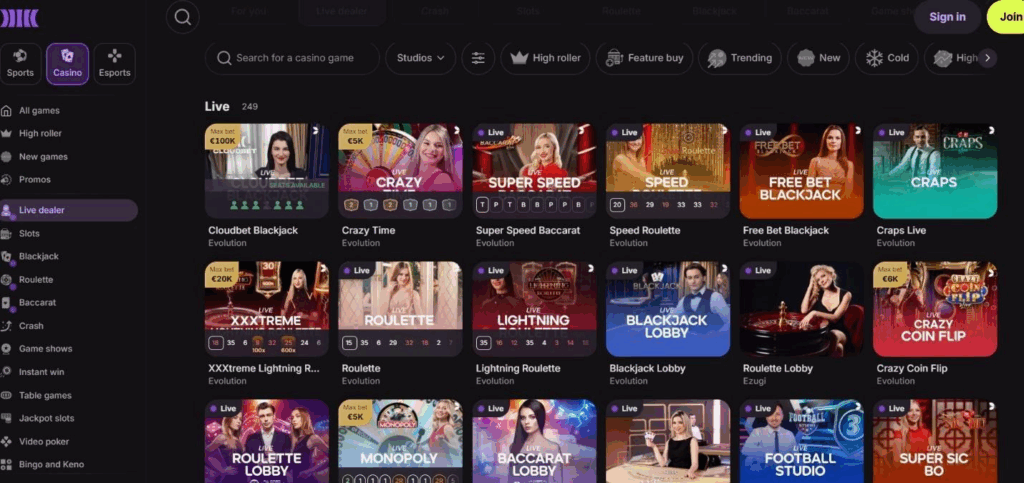Open the XXXtreme Lightning Roulette thumbnail
1024x483 pixels.
(x=266, y=309)
